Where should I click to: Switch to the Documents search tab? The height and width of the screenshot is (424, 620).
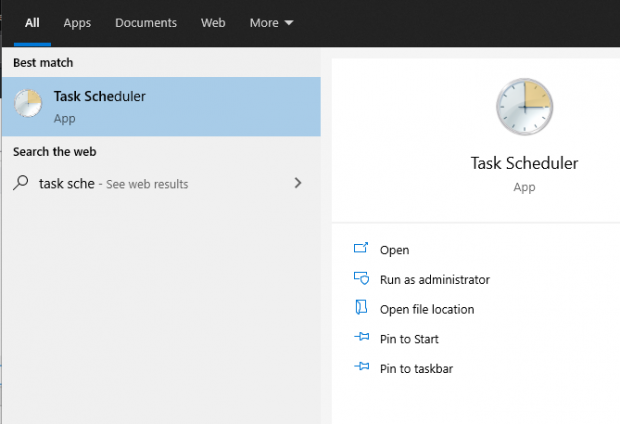[x=146, y=23]
